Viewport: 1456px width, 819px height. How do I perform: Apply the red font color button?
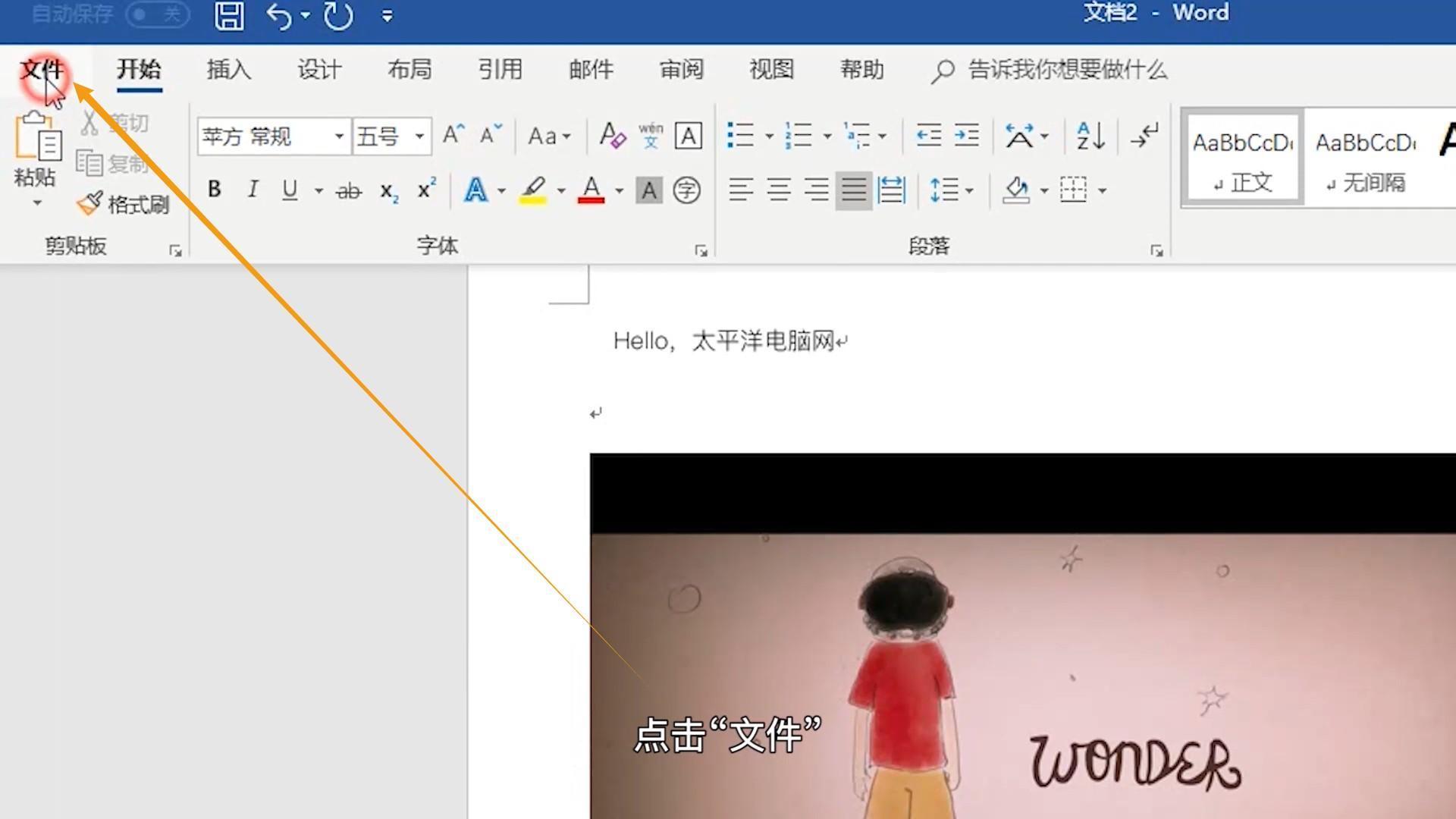[x=591, y=190]
